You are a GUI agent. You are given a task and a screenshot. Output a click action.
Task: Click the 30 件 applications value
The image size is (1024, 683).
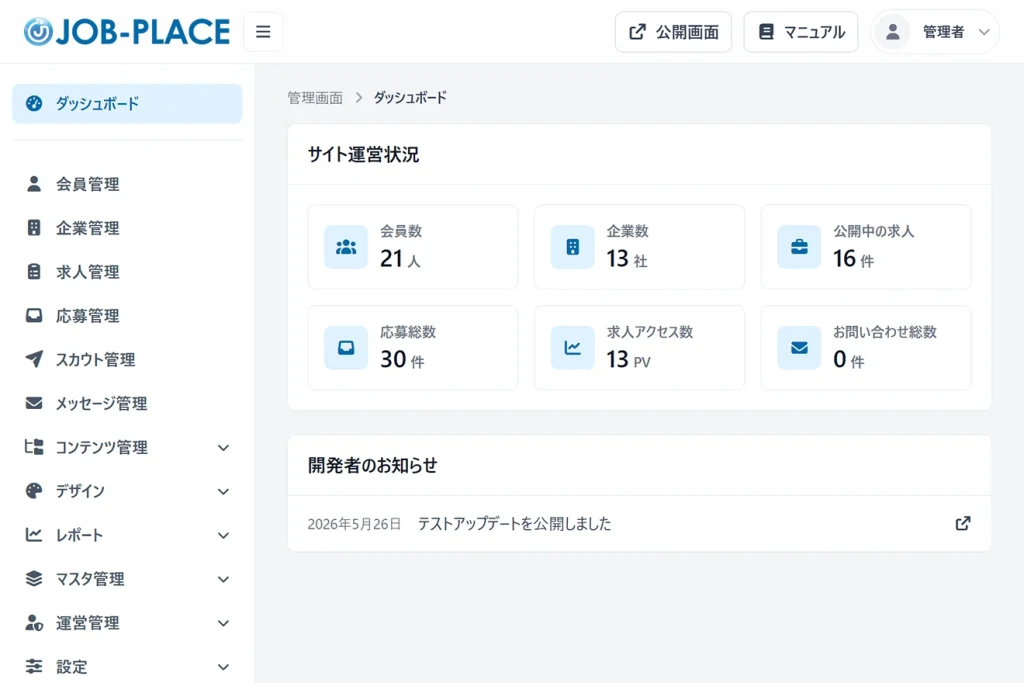pyautogui.click(x=402, y=360)
